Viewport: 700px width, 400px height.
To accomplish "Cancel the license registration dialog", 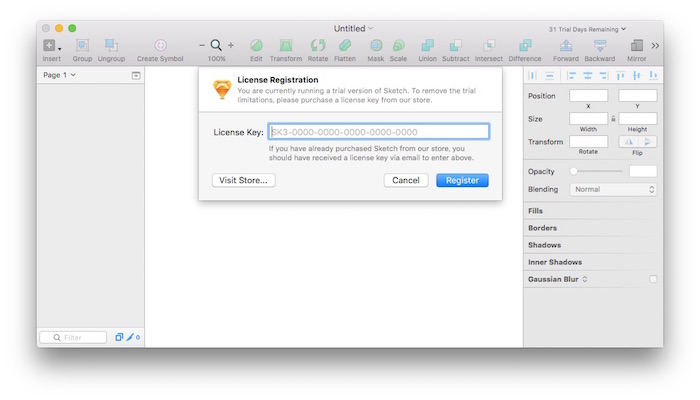I will pos(406,180).
